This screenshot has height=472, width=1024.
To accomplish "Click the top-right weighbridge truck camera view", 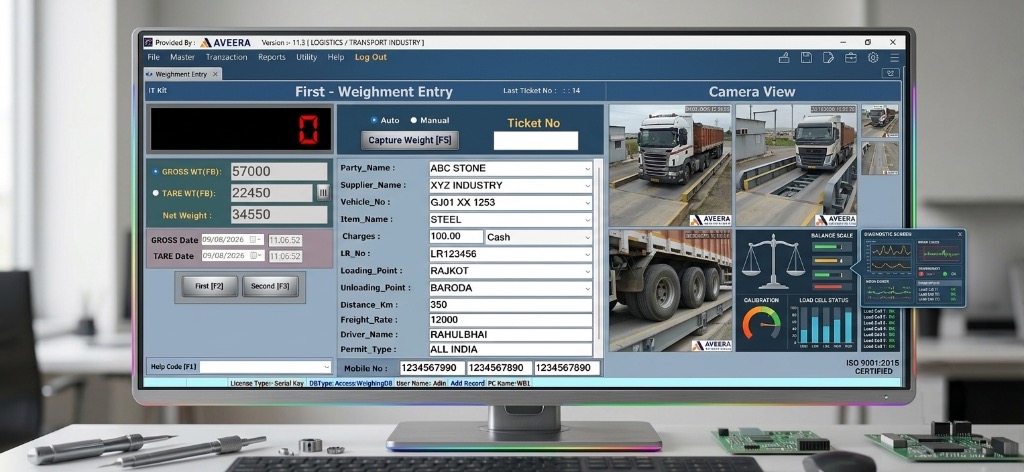I will (796, 165).
